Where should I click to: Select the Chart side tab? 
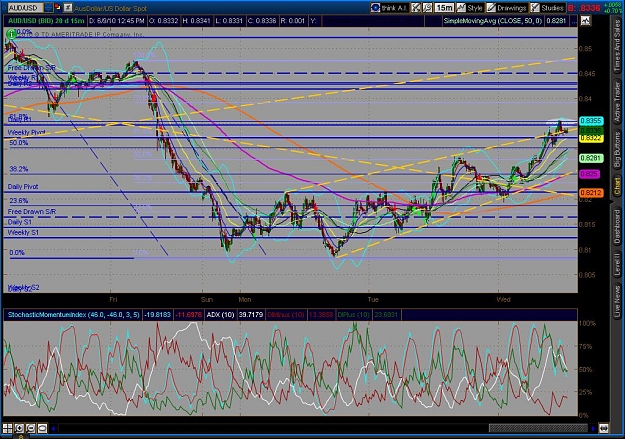617,186
